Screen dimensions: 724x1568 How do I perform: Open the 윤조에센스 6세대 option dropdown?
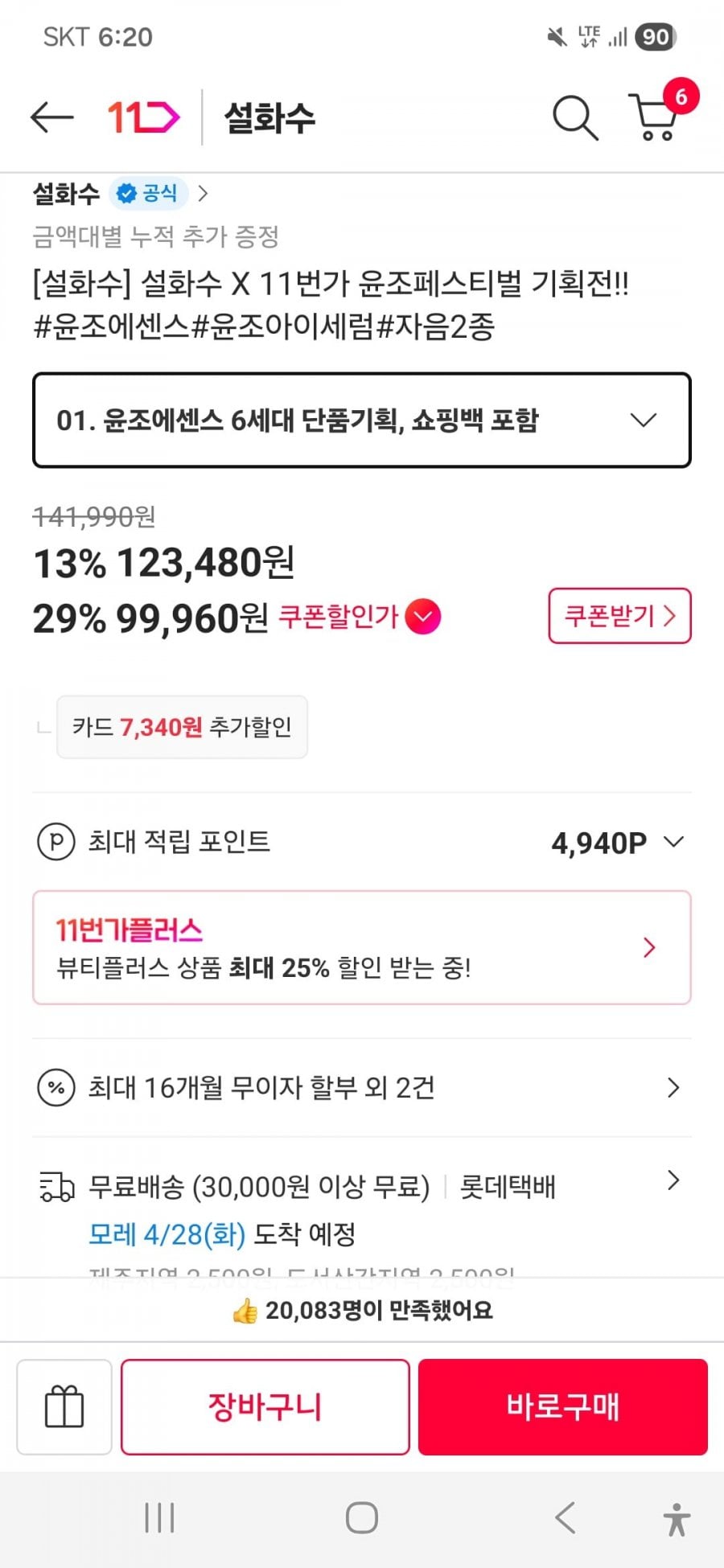[x=362, y=420]
